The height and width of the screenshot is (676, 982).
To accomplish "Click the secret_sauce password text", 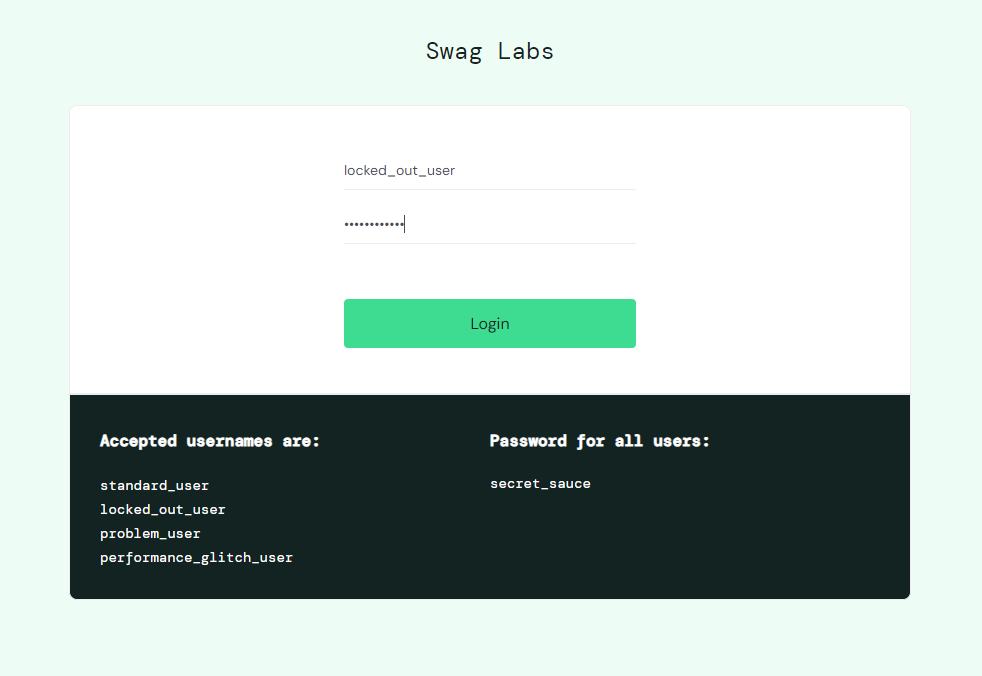I will [x=540, y=483].
